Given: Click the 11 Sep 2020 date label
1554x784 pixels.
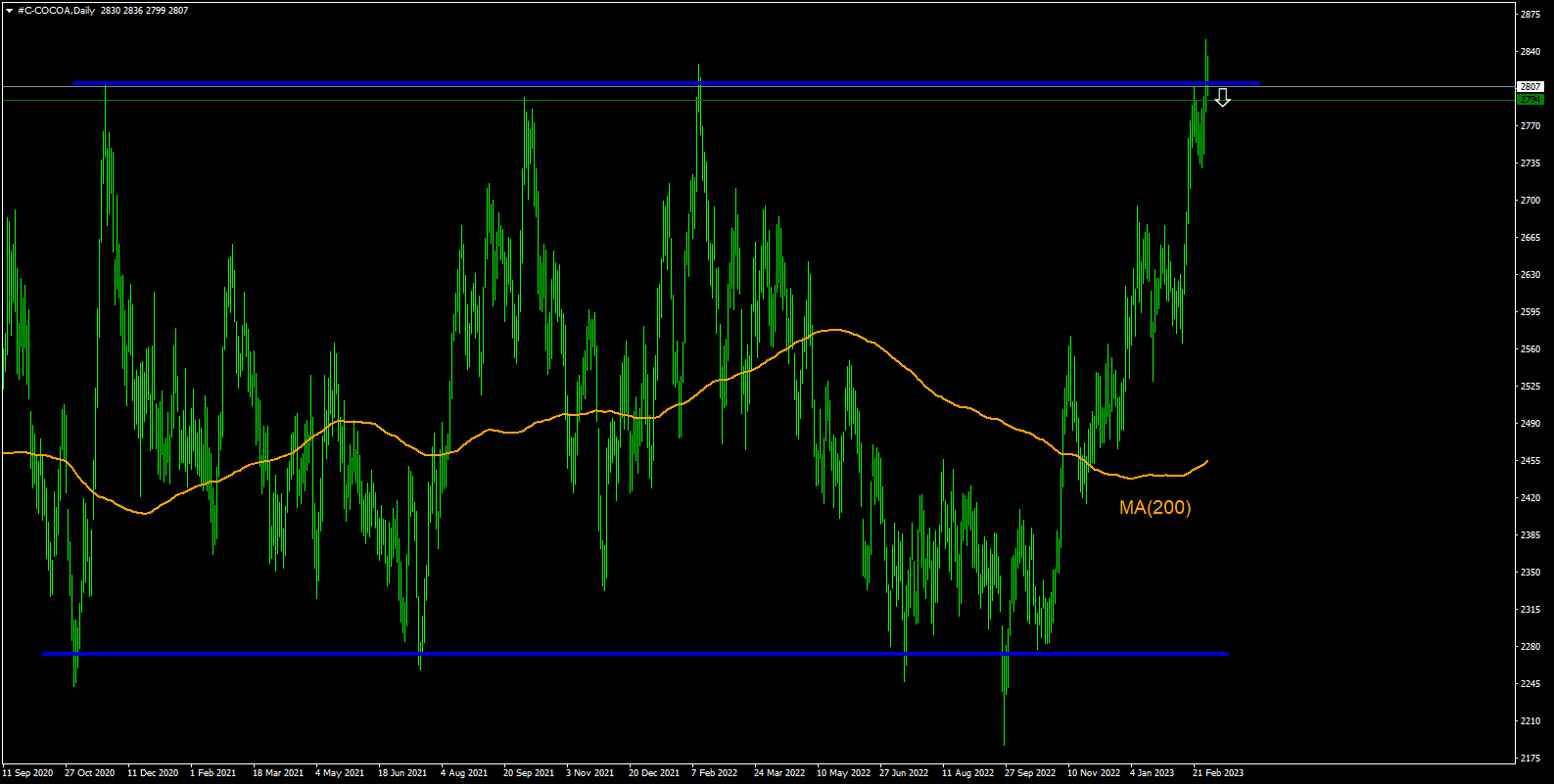Looking at the screenshot, I should pyautogui.click(x=27, y=773).
